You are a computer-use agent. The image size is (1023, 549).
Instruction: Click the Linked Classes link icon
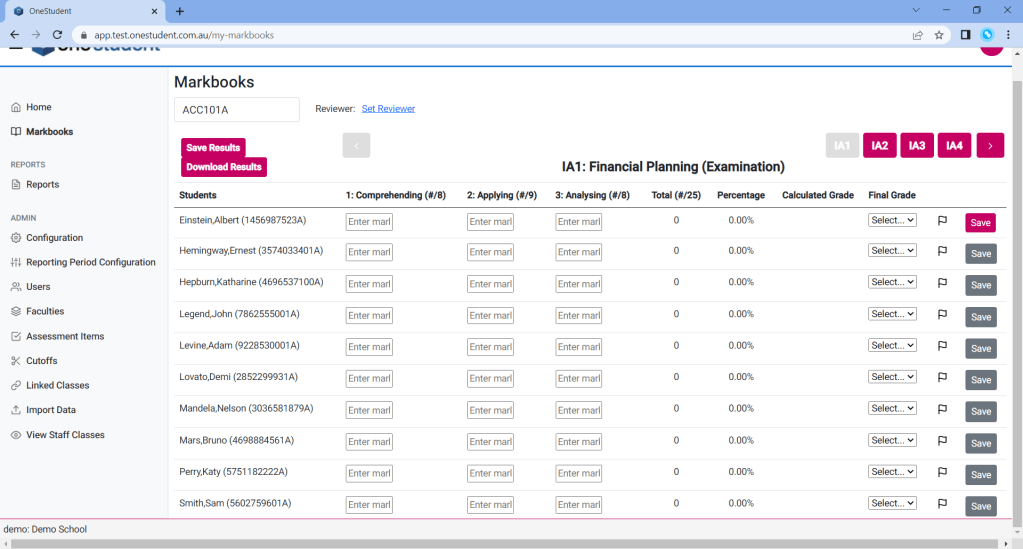click(16, 386)
